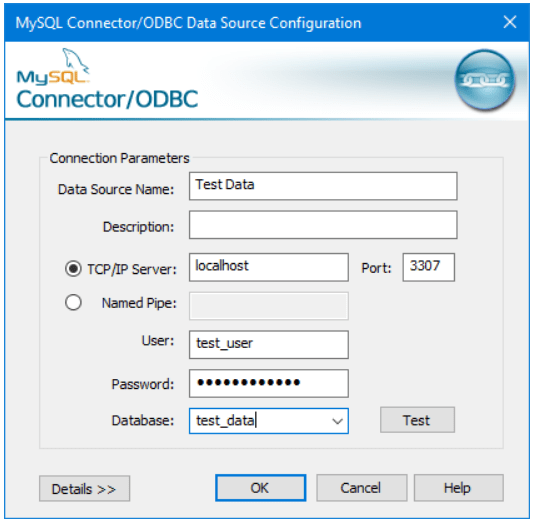The image size is (535, 520).
Task: Click the Cancel button
Action: click(x=361, y=488)
